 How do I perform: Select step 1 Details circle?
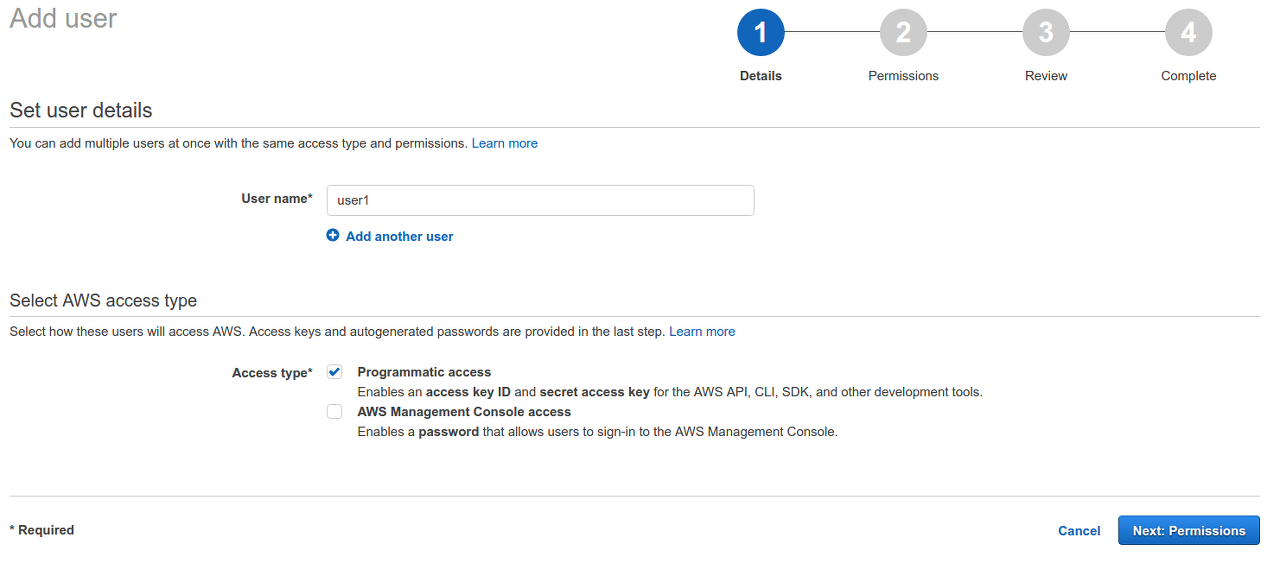point(761,33)
